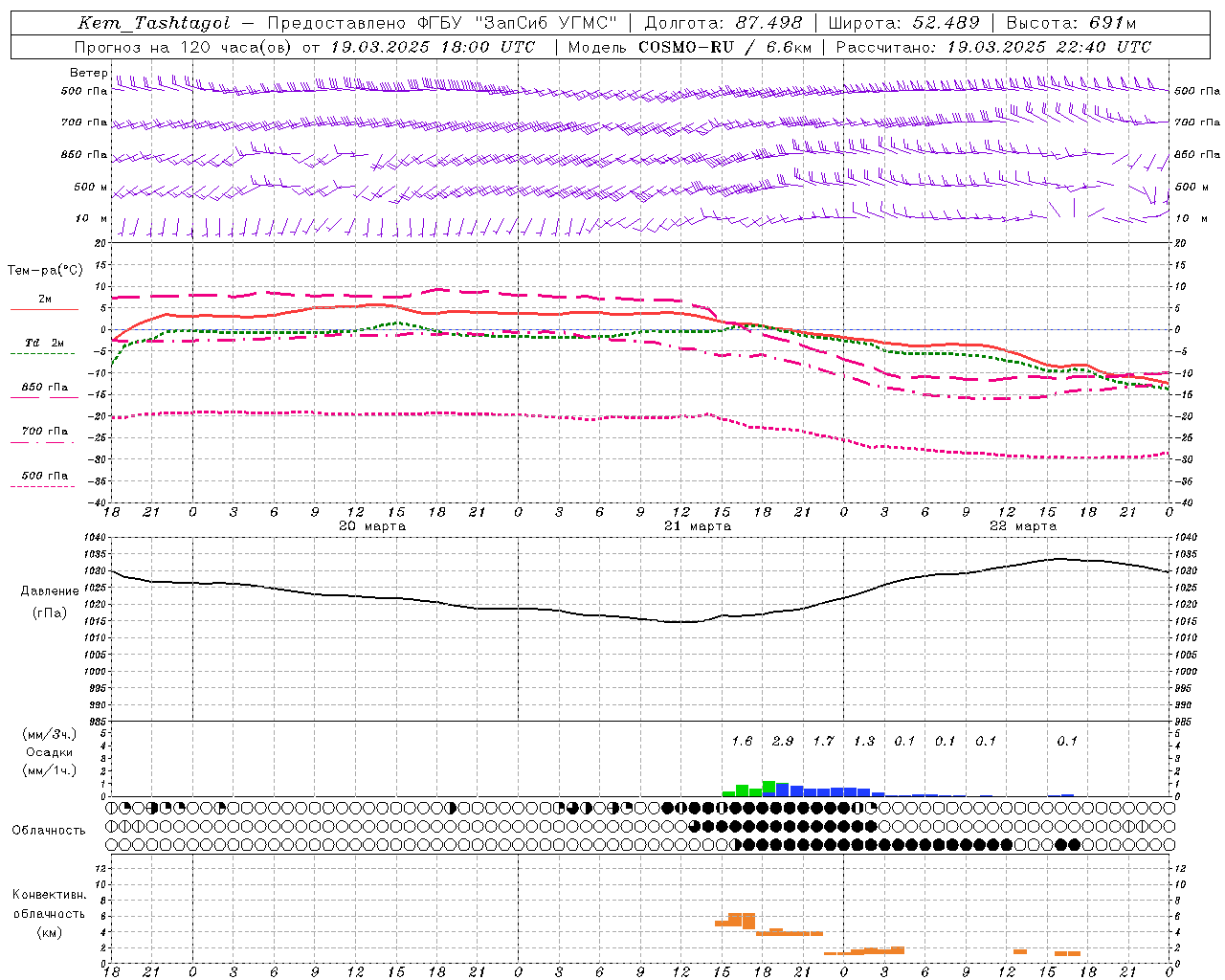The height and width of the screenshot is (980, 1225).
Task: Click the tallest green precipitation bar
Action: click(768, 789)
